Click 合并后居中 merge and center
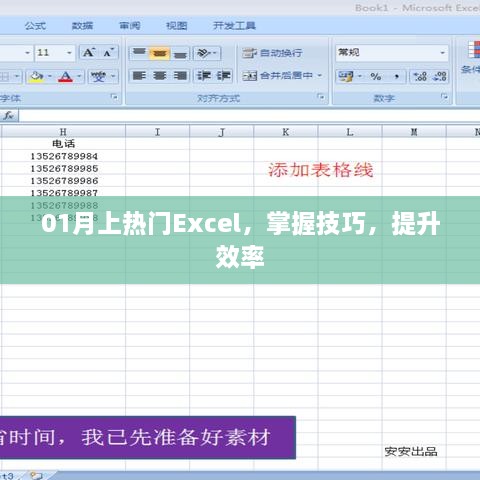The height and width of the screenshot is (480, 480). click(x=277, y=76)
